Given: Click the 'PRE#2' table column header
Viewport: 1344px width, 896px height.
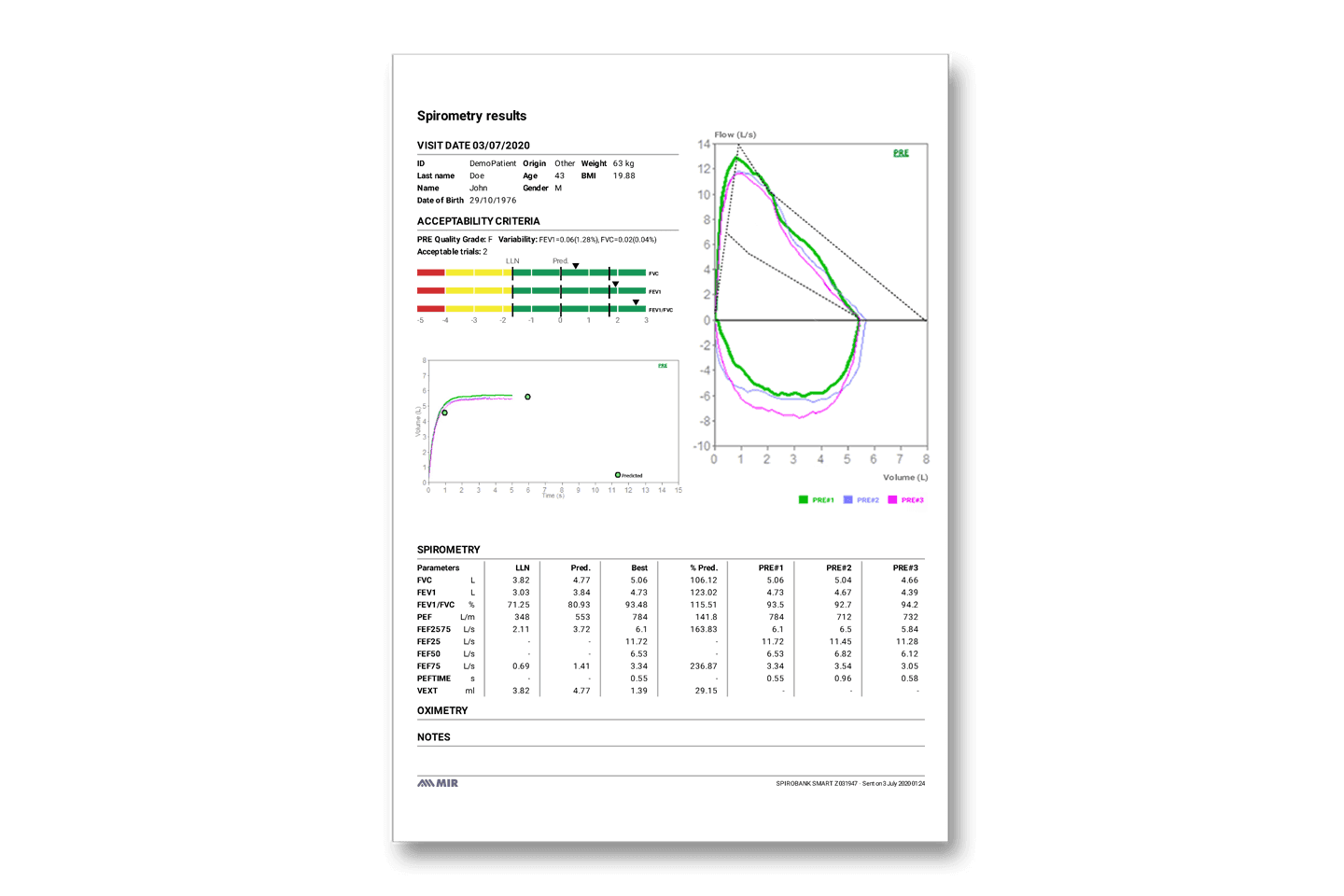Looking at the screenshot, I should [838, 567].
